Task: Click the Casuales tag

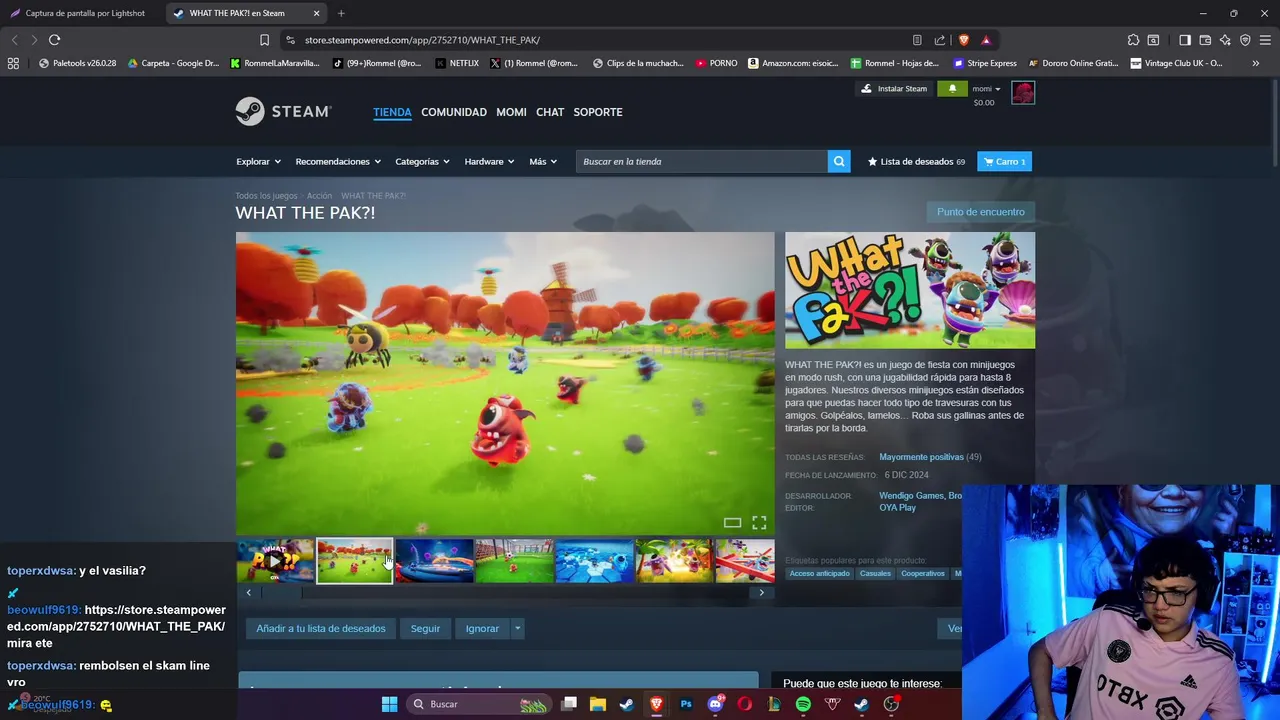Action: pyautogui.click(x=875, y=573)
